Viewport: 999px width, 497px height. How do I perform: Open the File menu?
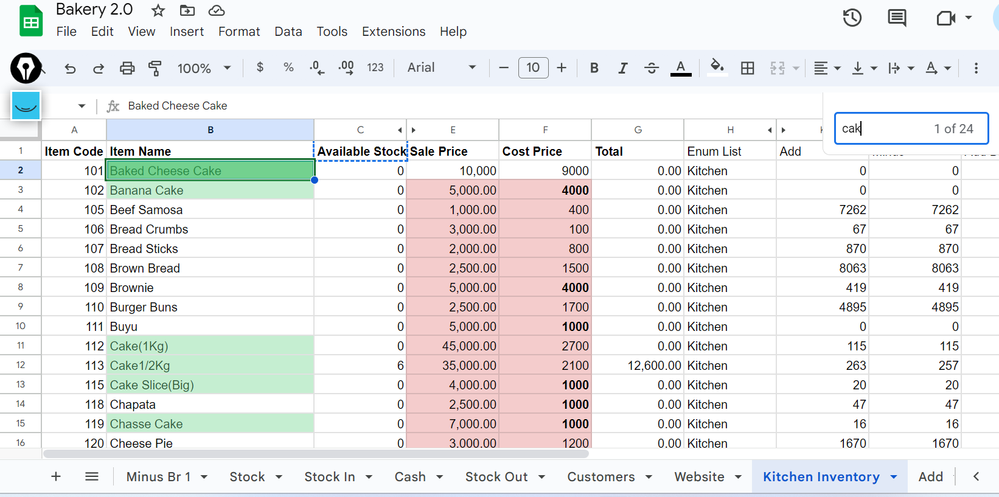click(66, 31)
